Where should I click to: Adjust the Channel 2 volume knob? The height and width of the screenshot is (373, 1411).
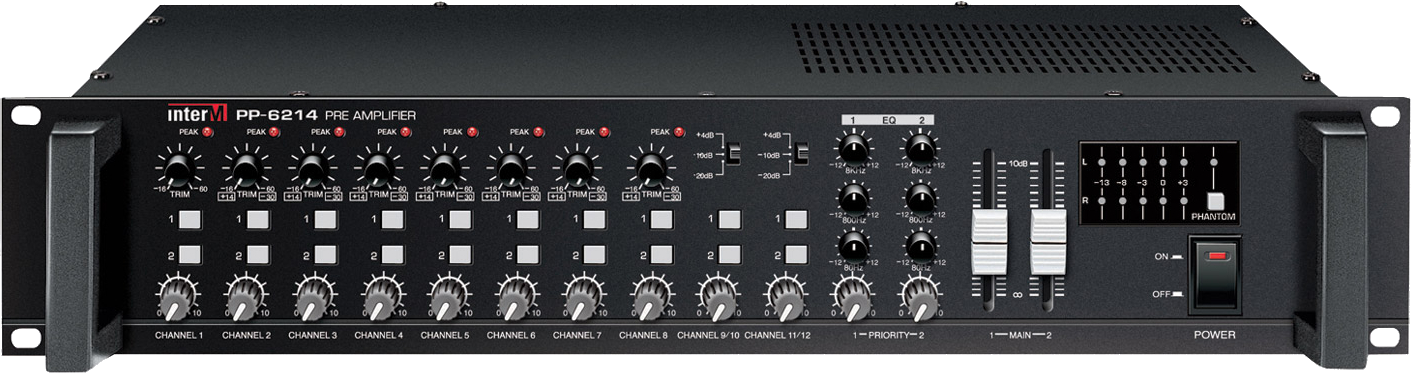click(x=245, y=299)
